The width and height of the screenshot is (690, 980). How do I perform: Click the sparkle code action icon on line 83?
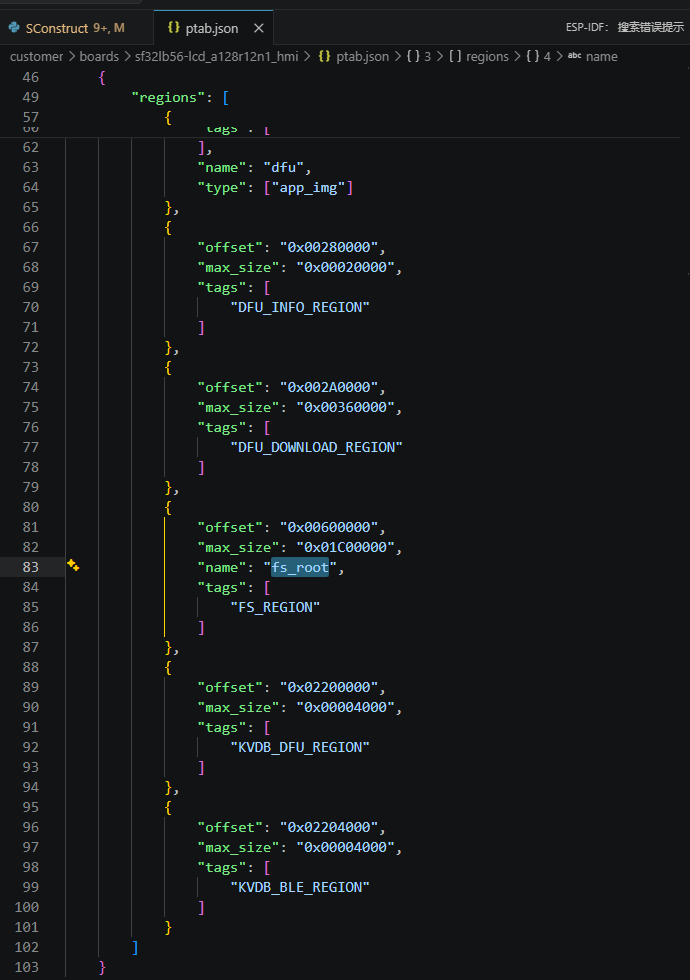[73, 566]
